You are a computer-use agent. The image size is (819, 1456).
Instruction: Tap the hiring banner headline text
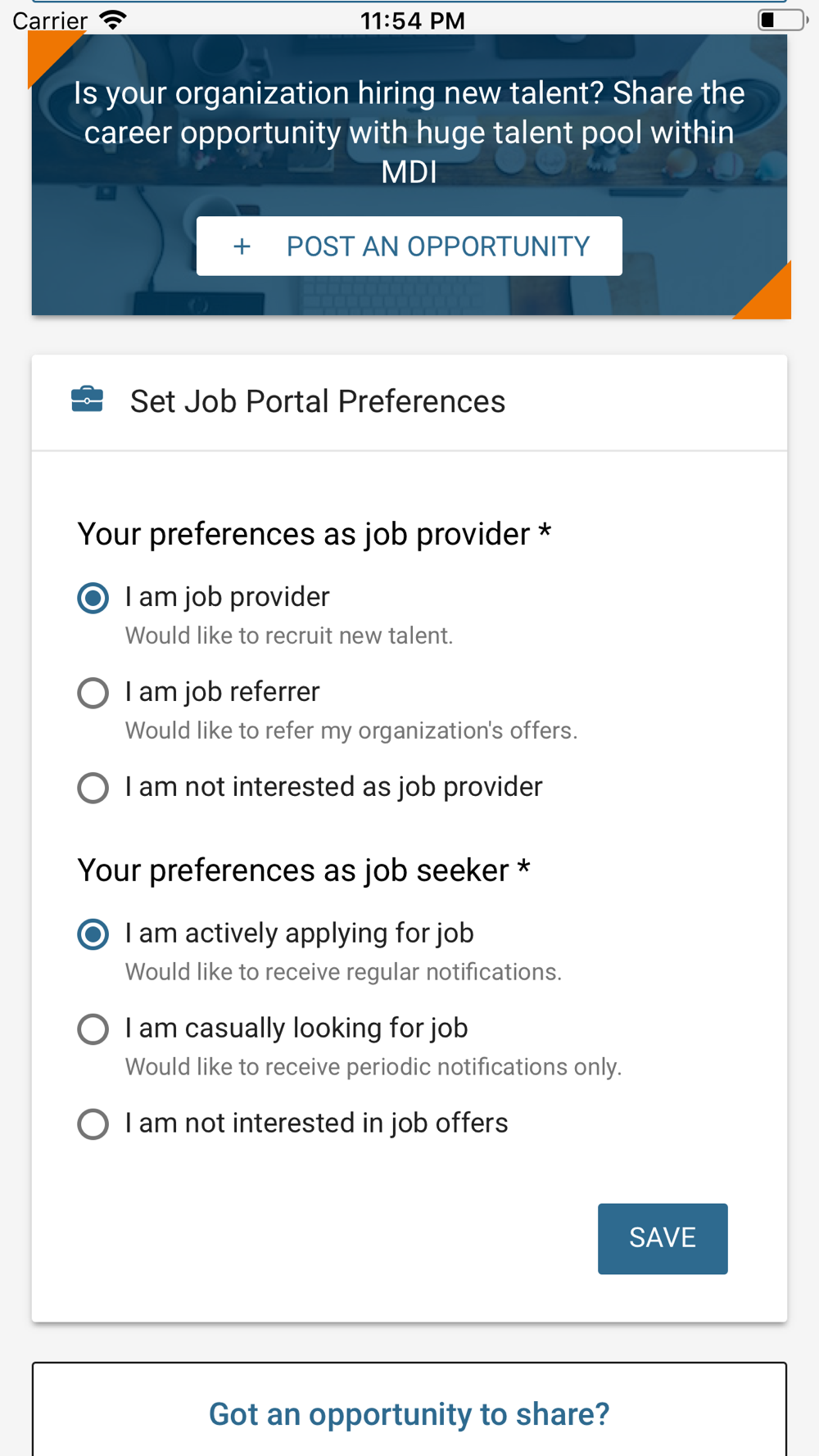(x=409, y=132)
